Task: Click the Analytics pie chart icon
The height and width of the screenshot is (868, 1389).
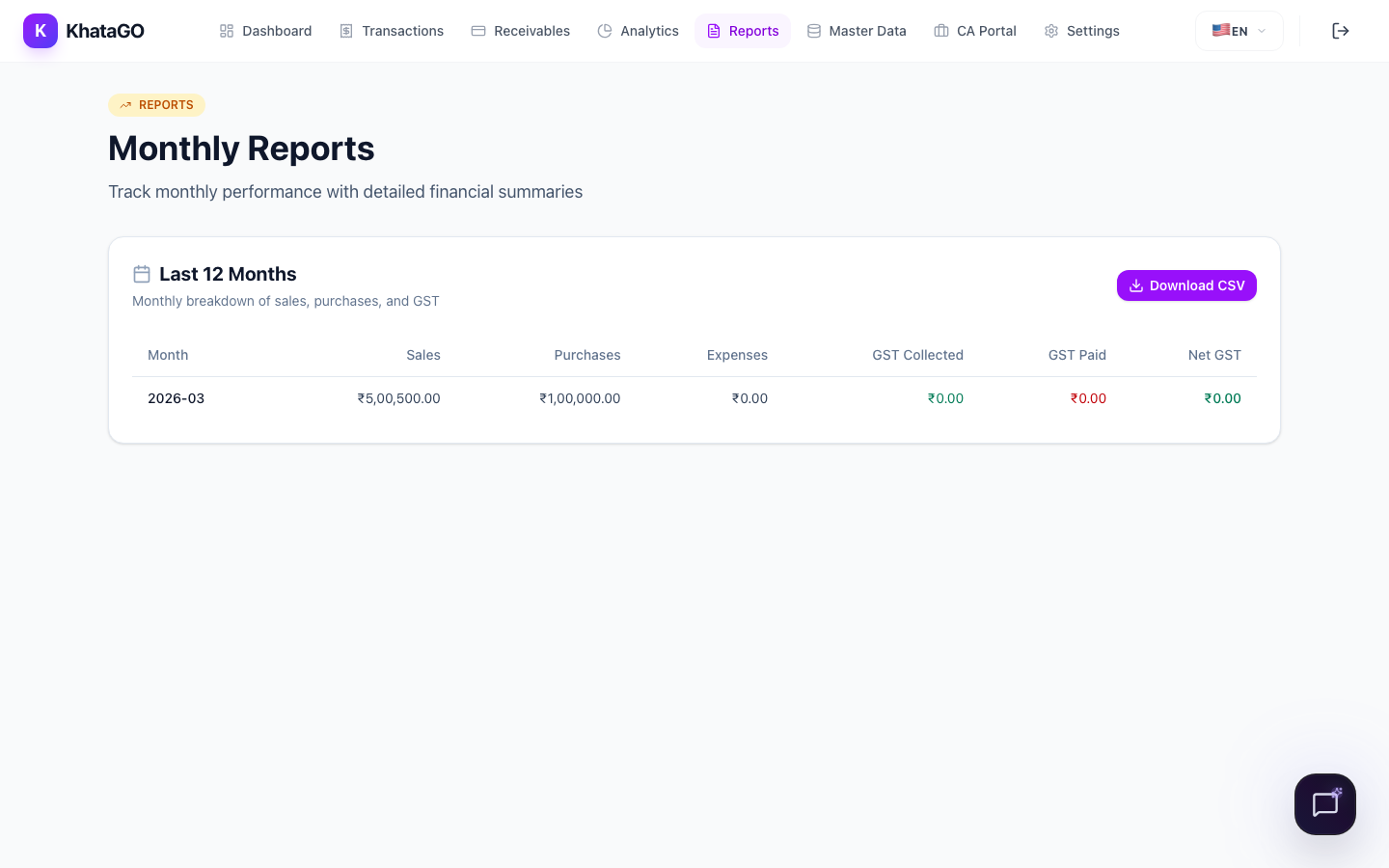Action: tap(605, 31)
